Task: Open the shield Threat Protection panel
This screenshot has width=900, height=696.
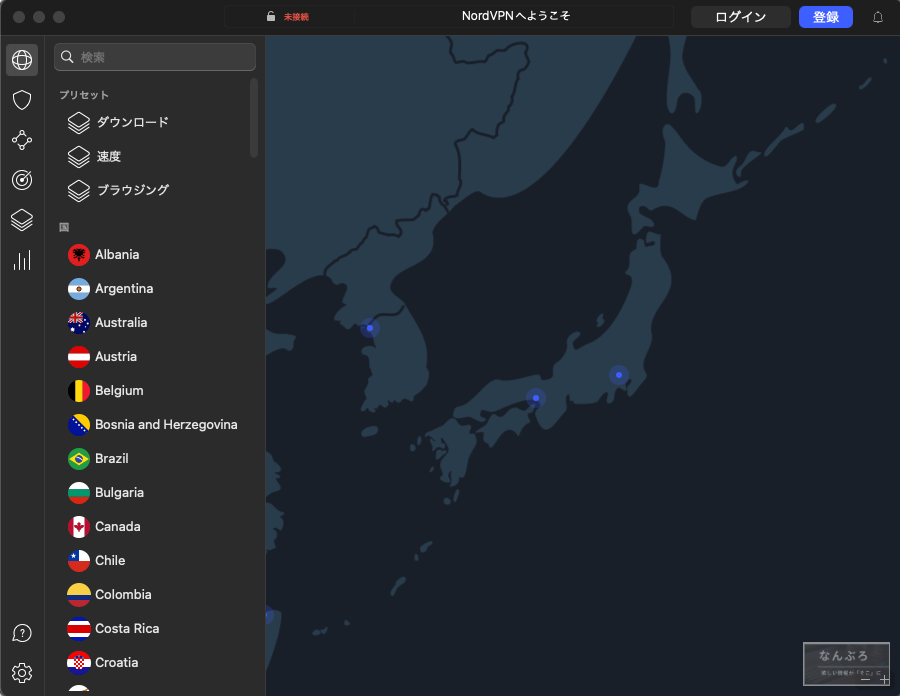Action: point(22,100)
